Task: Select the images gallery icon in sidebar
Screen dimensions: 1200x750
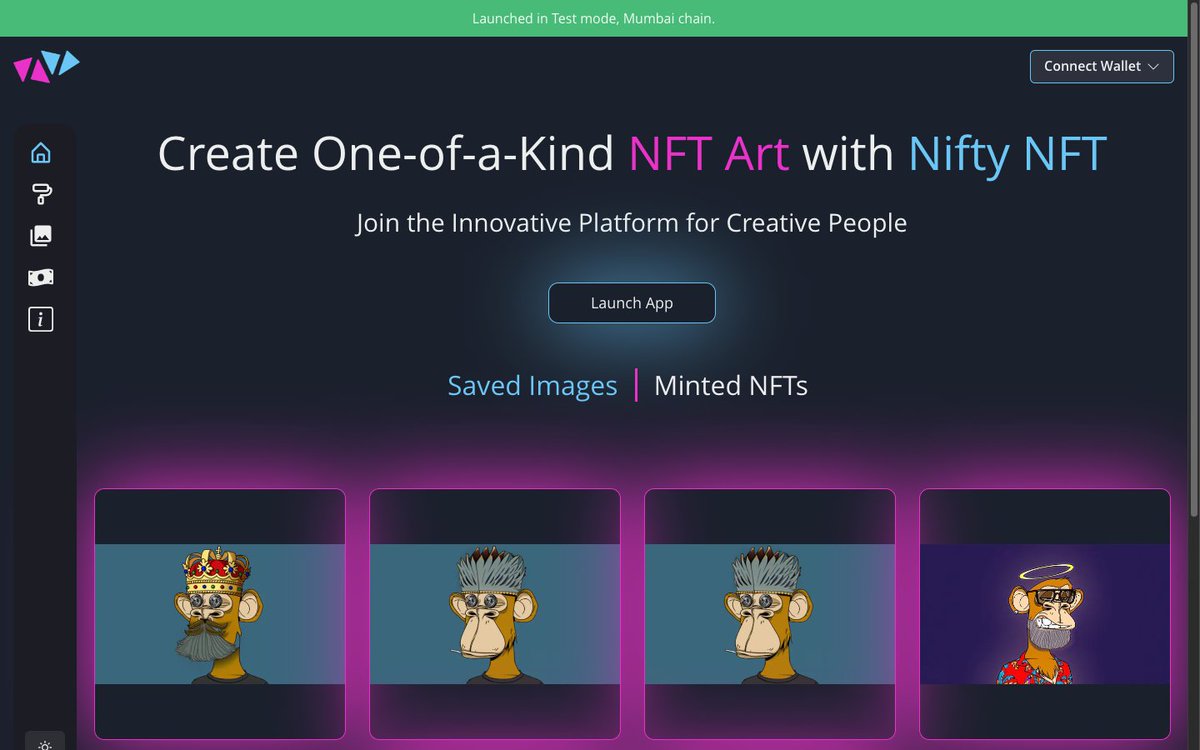Action: pos(40,235)
